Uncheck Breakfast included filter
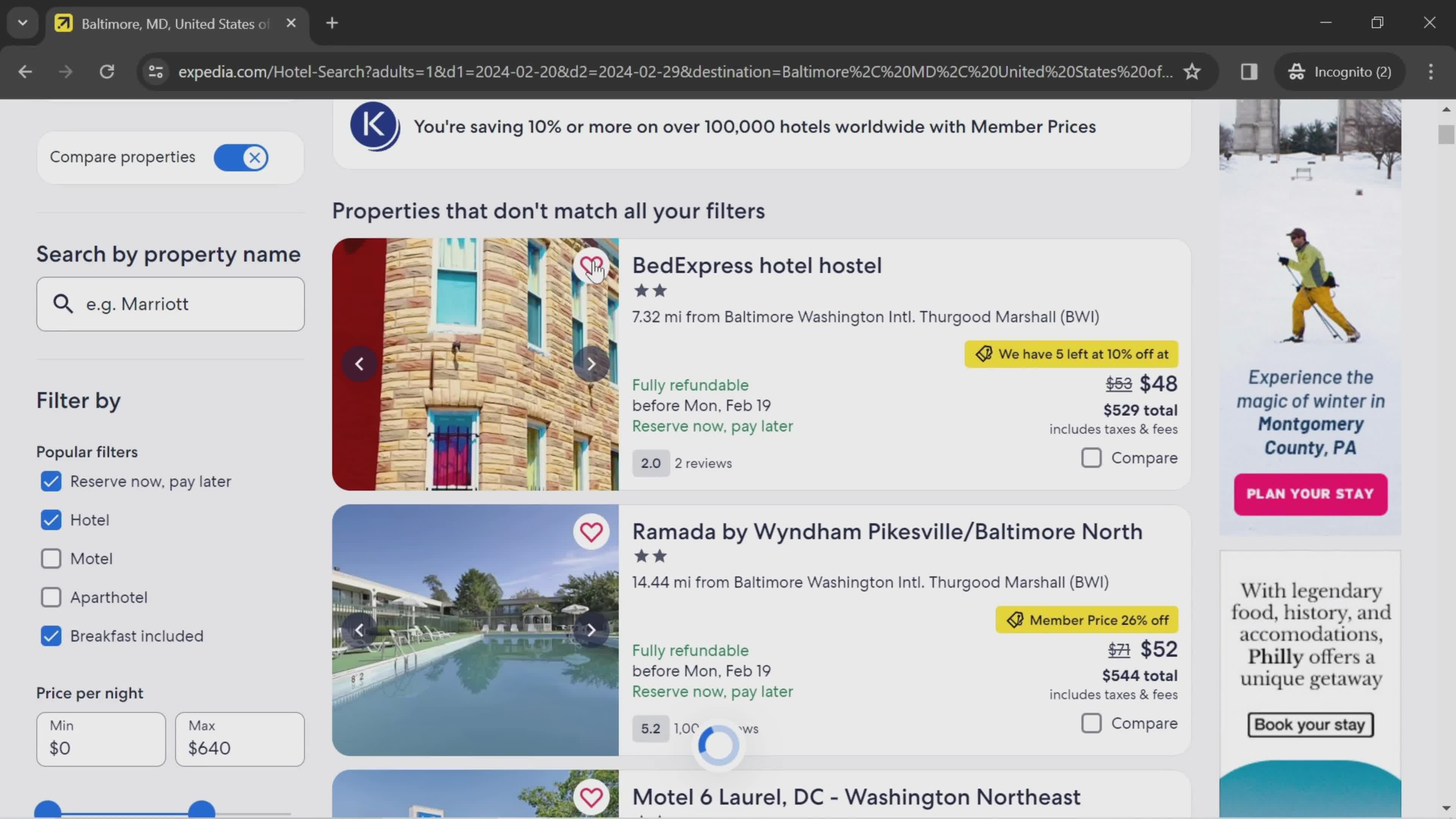Viewport: 1456px width, 819px height. click(x=51, y=637)
